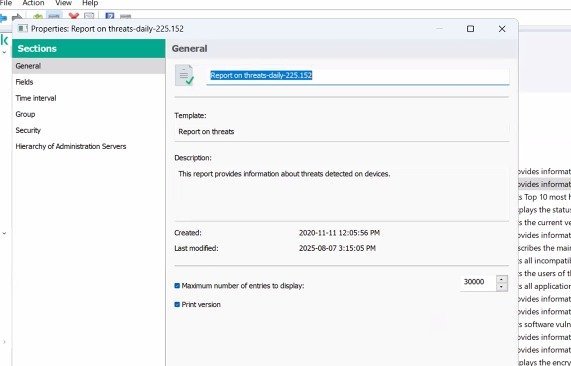Select background row 'Top 10 most h'

(x=545, y=197)
